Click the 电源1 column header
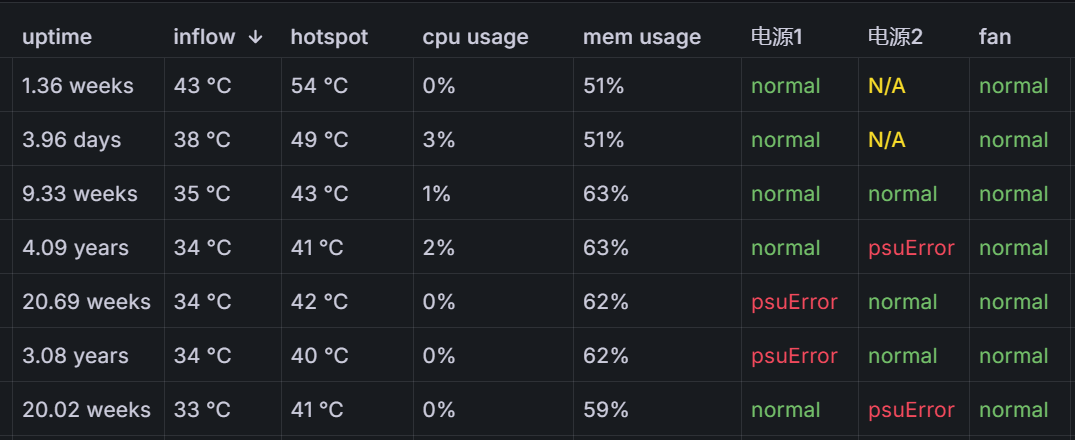The image size is (1075, 440). (x=777, y=37)
